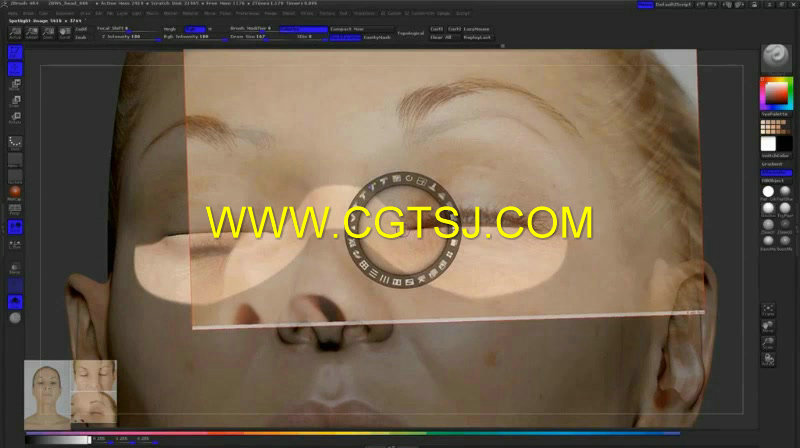Toggle the highlighted Rgb paint mode
Screen dimensions: 800x448
tap(194, 29)
